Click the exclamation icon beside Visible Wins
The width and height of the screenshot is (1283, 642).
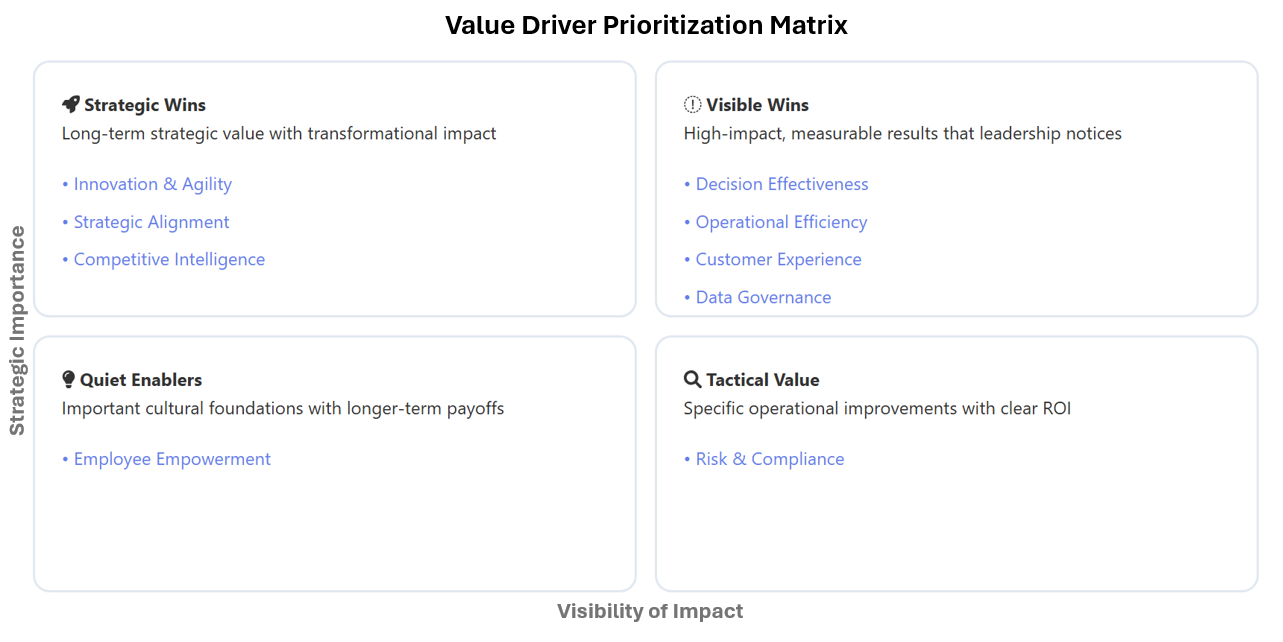pos(692,105)
